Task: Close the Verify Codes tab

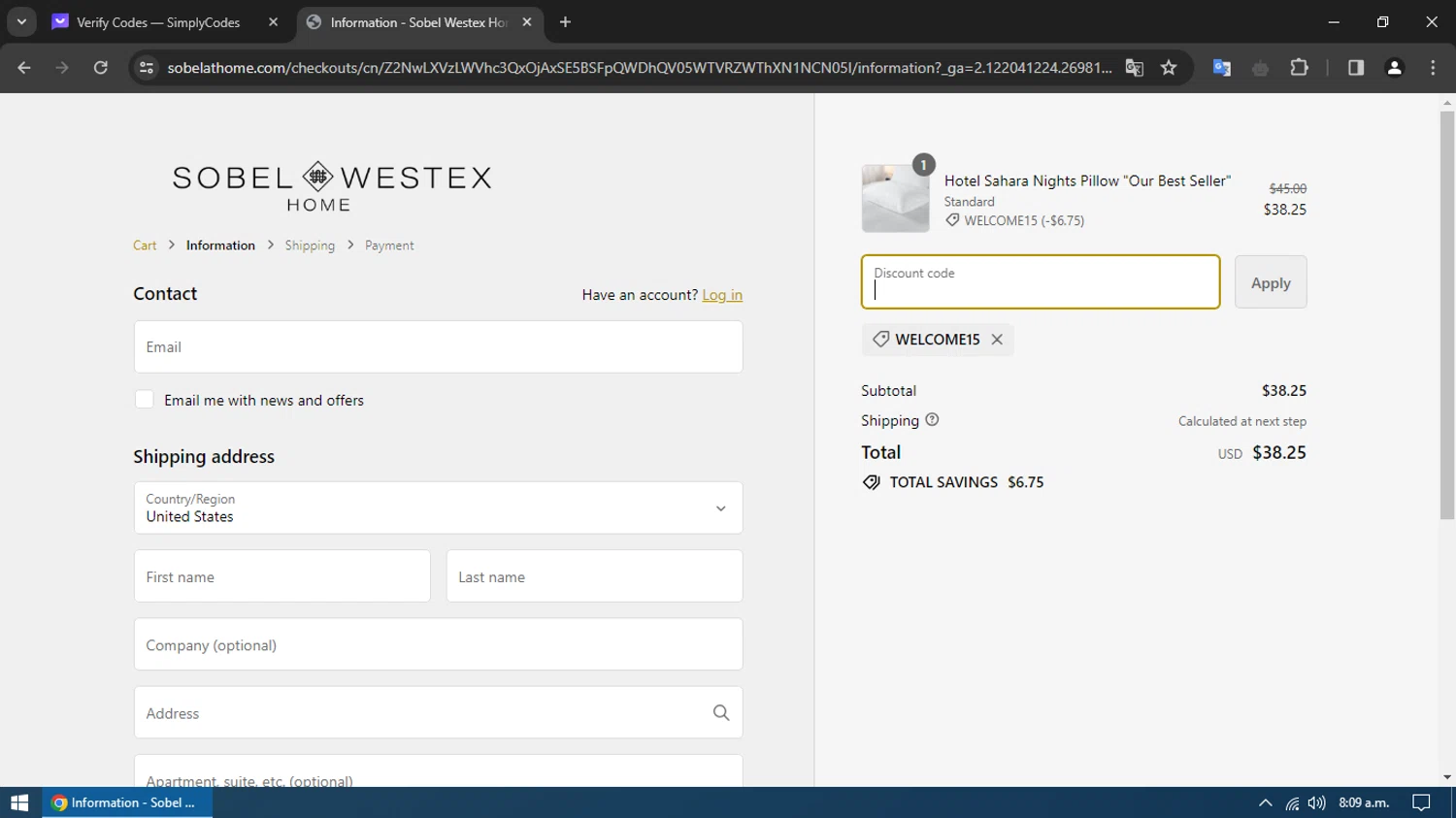Action: click(x=274, y=22)
